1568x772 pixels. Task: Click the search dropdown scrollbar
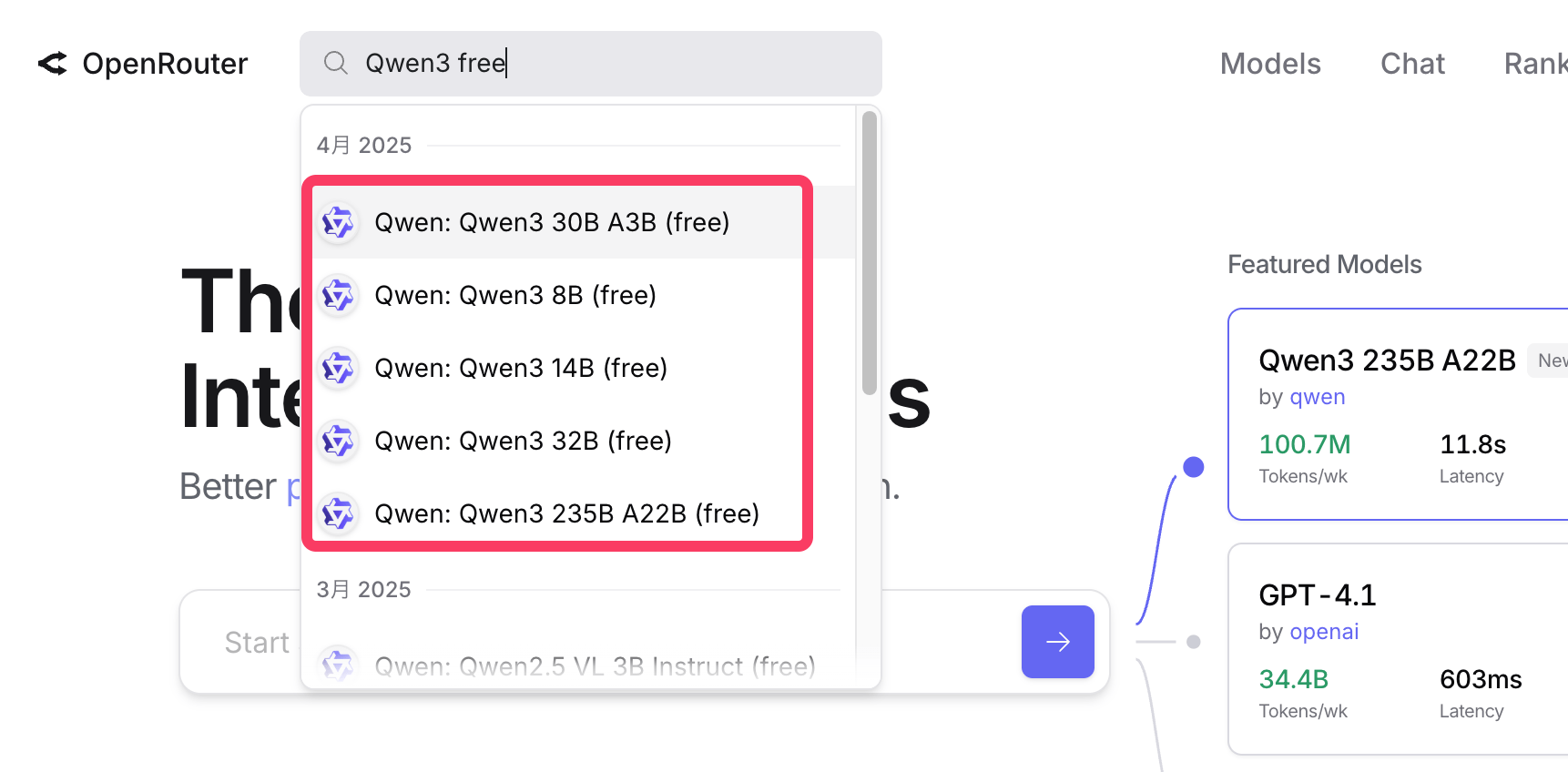click(x=870, y=253)
